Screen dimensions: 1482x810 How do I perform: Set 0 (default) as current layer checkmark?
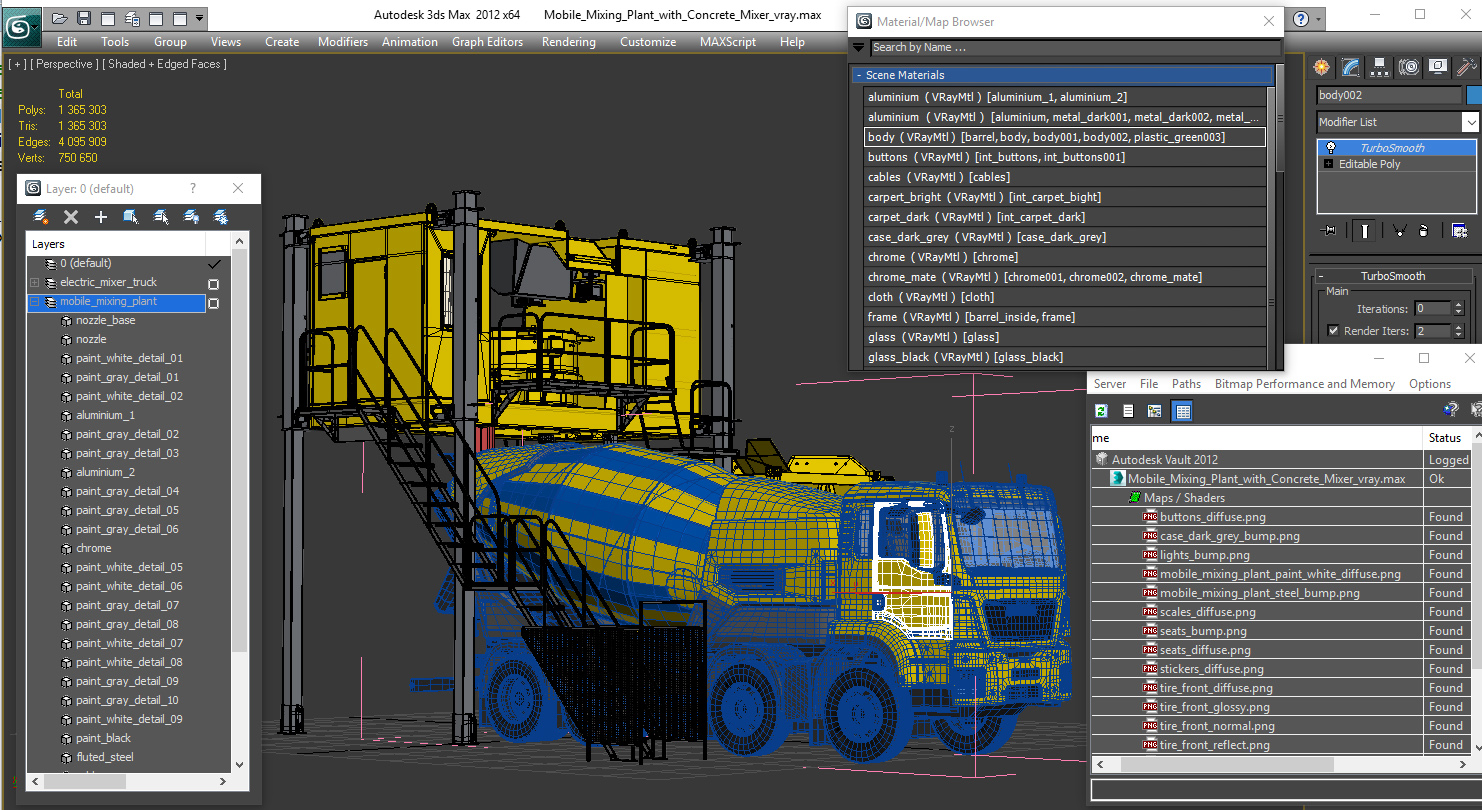213,263
